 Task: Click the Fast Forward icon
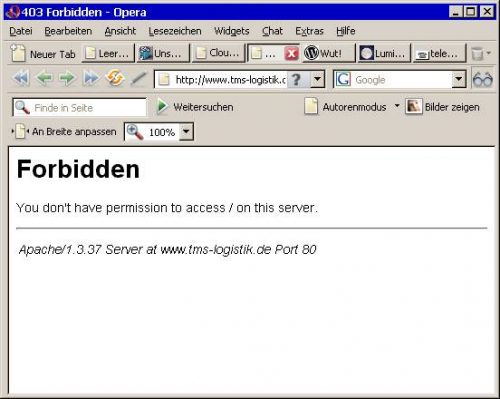click(x=91, y=79)
